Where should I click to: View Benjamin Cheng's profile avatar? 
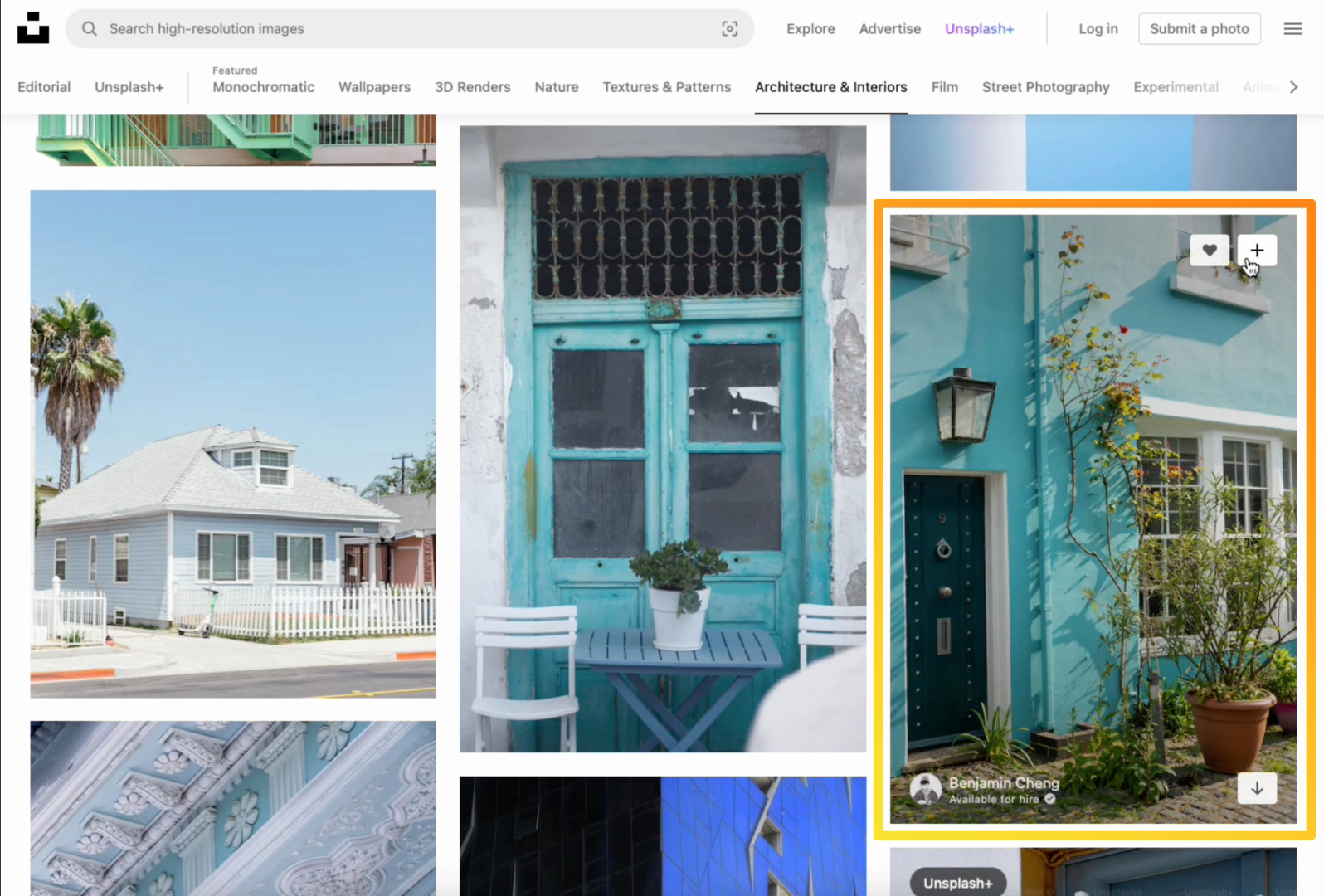(925, 789)
